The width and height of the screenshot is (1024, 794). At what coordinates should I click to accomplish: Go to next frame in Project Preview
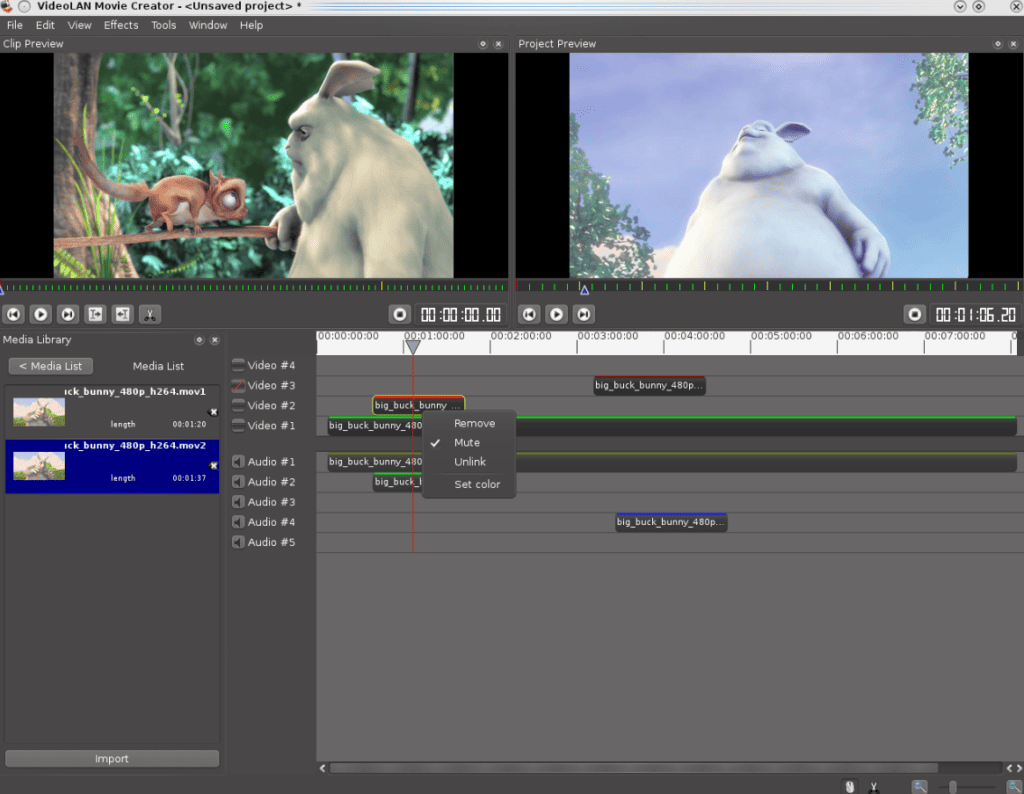tap(584, 315)
